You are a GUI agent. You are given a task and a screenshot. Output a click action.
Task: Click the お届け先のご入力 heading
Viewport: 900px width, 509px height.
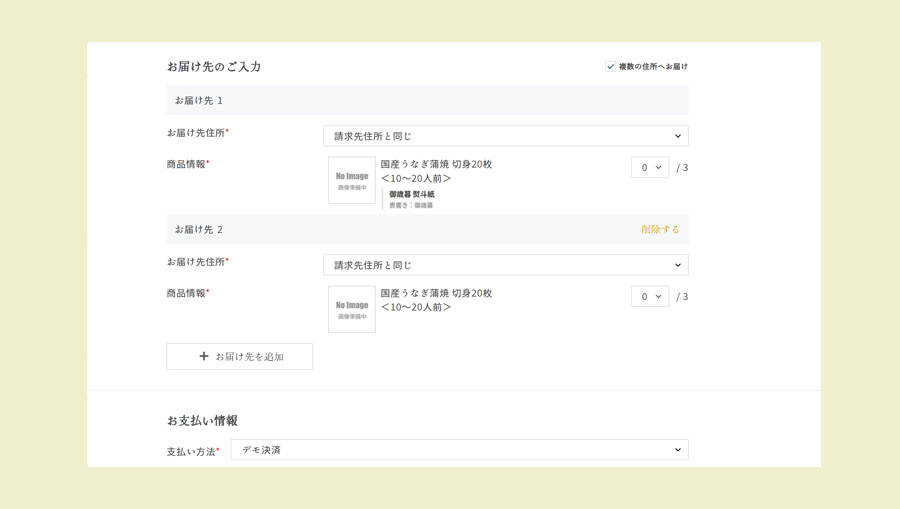(214, 67)
